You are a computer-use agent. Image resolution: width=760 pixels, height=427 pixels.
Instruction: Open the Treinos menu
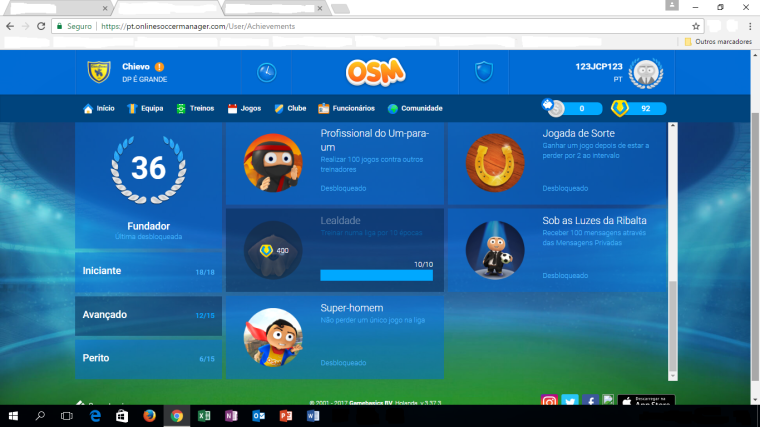195,109
